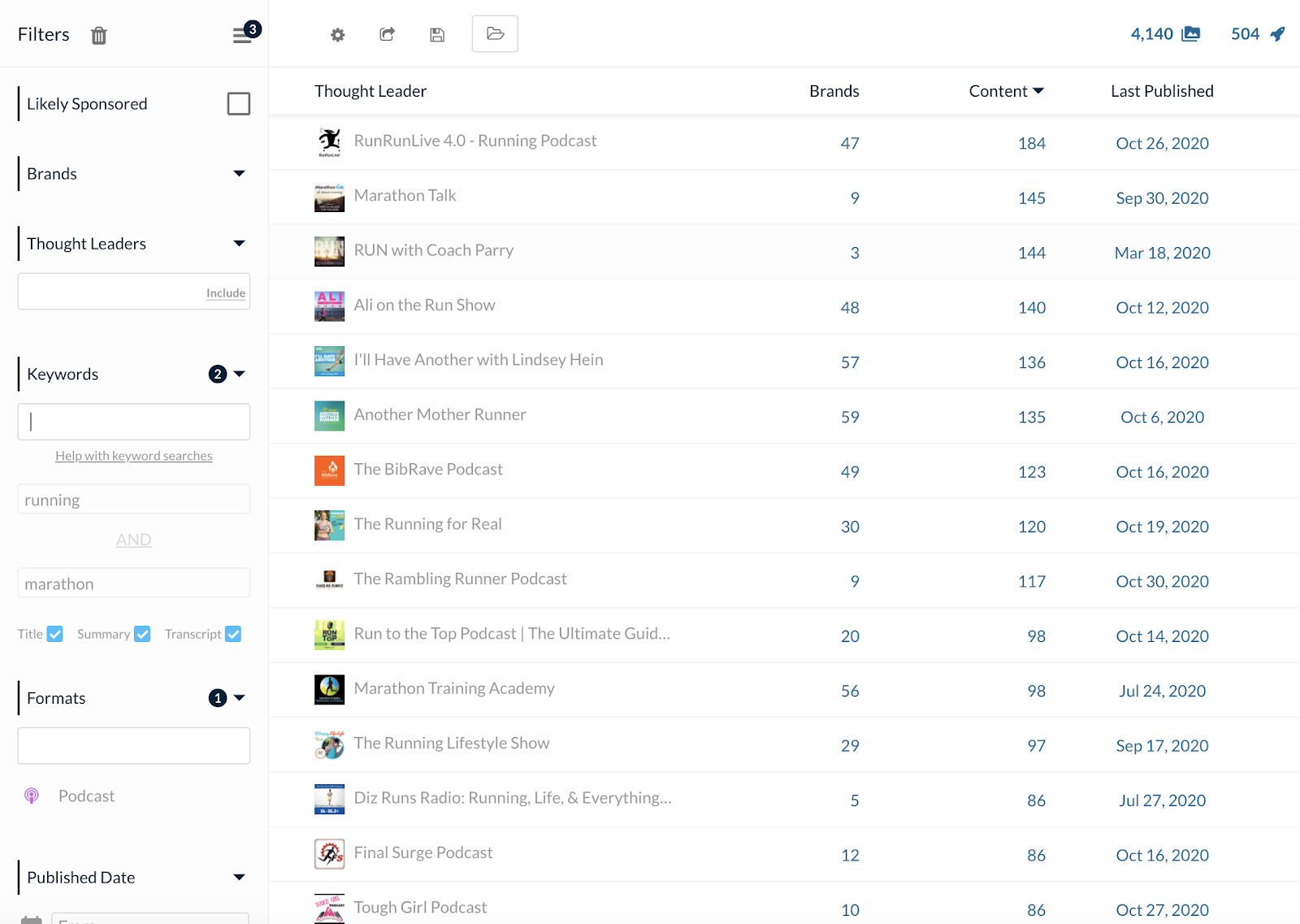The width and height of the screenshot is (1300, 924).
Task: Sort by the Content column arrow
Action: [1038, 91]
